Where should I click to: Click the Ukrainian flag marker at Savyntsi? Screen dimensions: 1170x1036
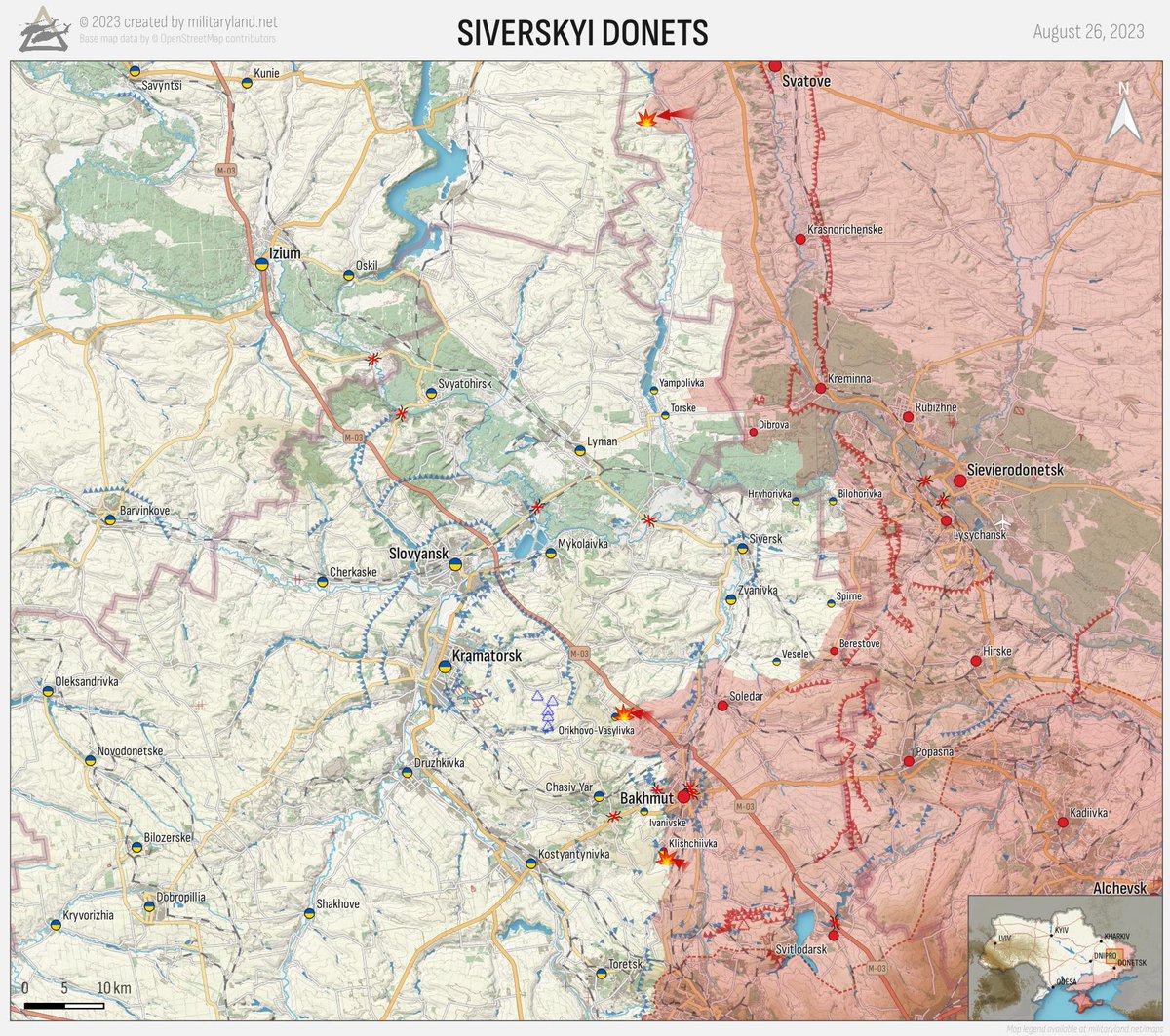click(x=135, y=71)
